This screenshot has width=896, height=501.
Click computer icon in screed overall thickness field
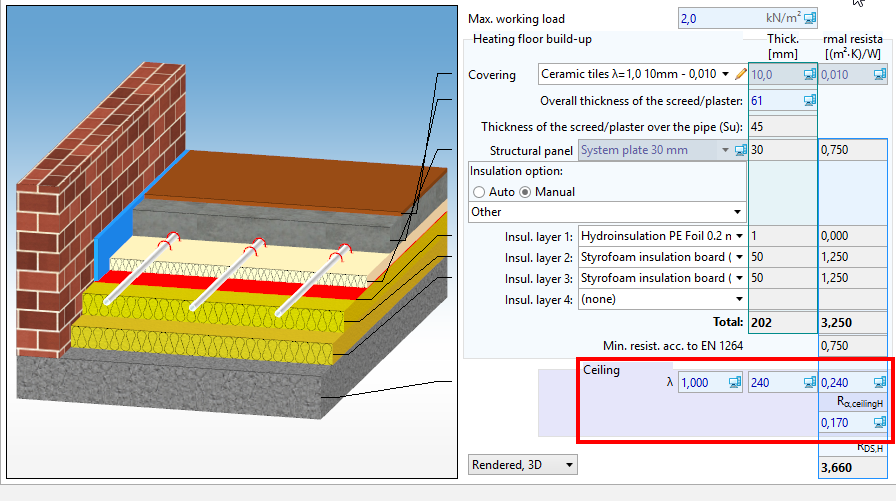coord(810,100)
